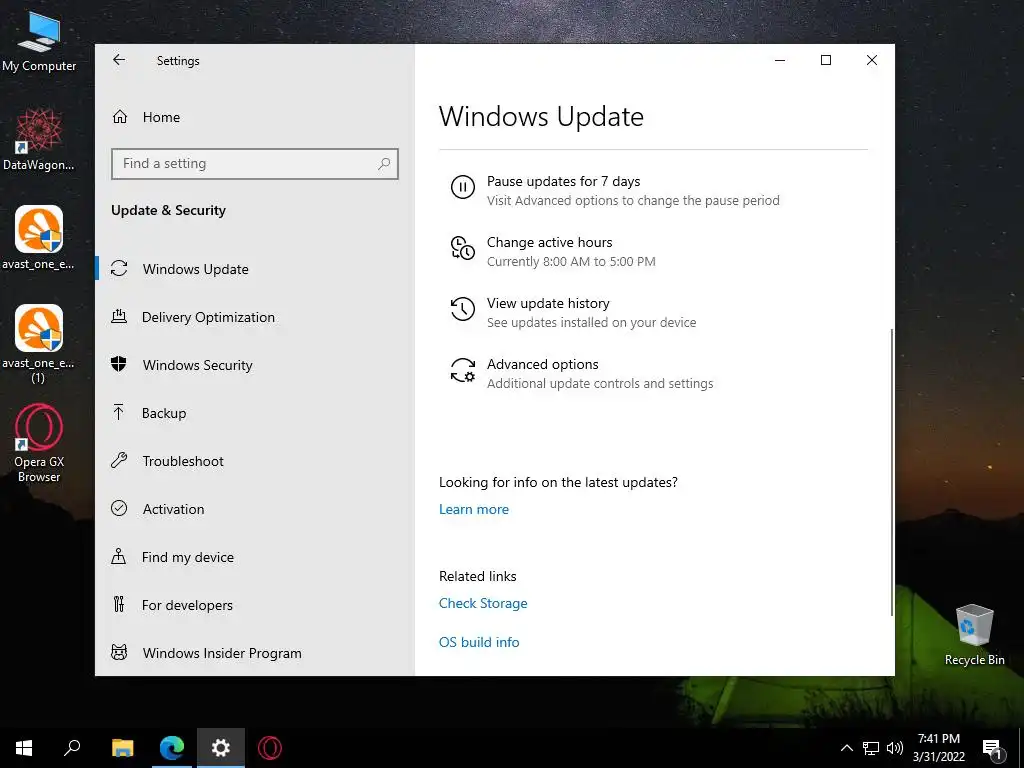Open taskbar search magnifier
Viewport: 1024px width, 768px height.
click(72, 748)
